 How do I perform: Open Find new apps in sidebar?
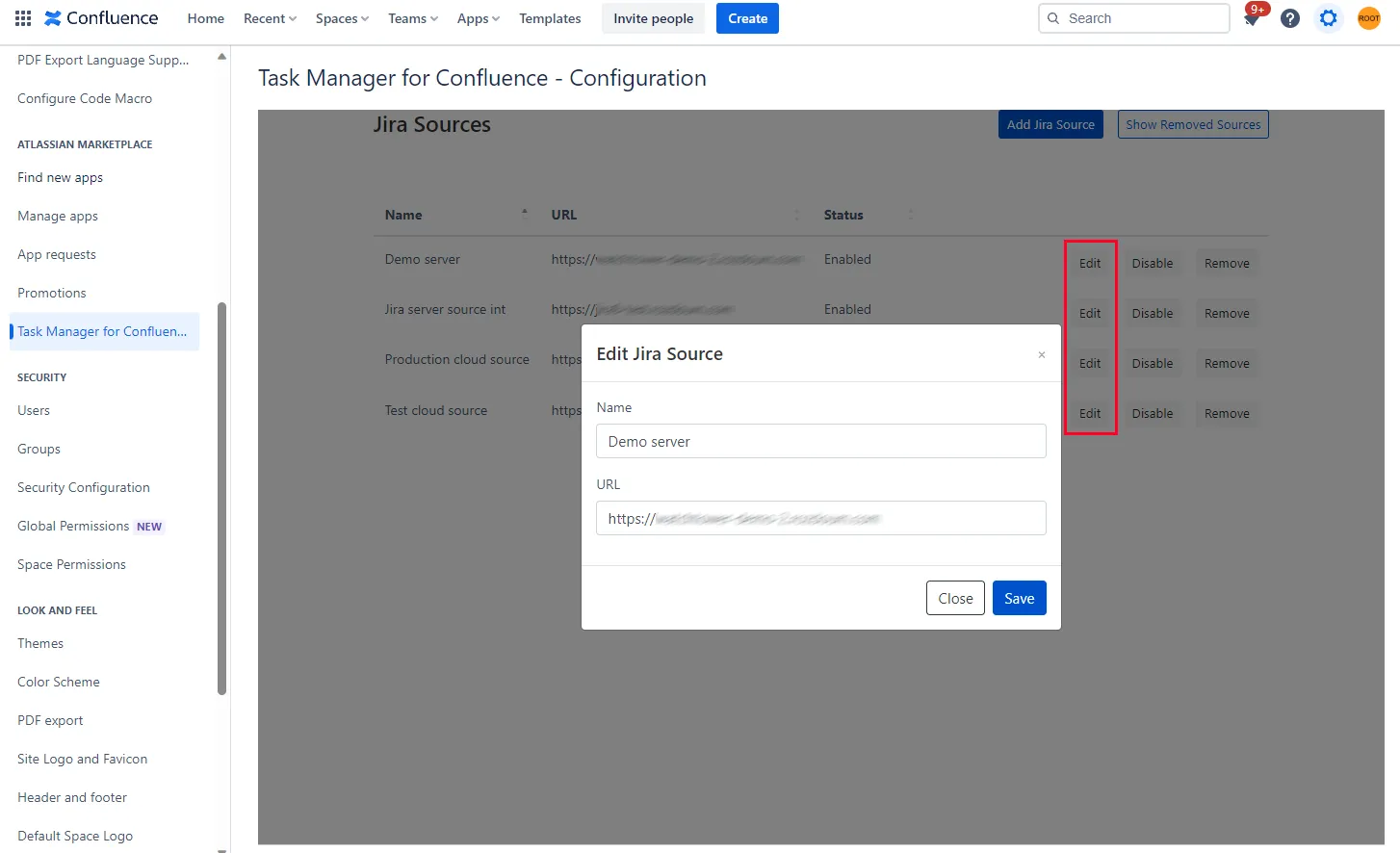pyautogui.click(x=60, y=177)
